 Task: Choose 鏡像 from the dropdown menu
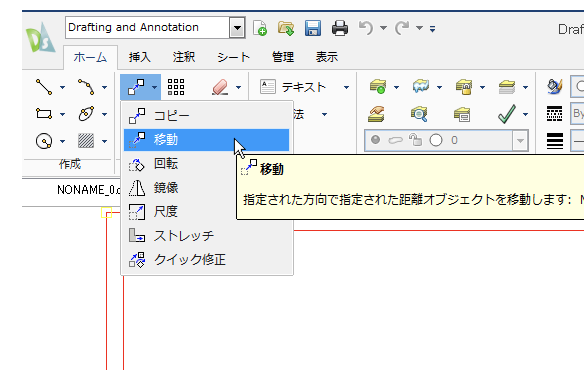coord(206,188)
